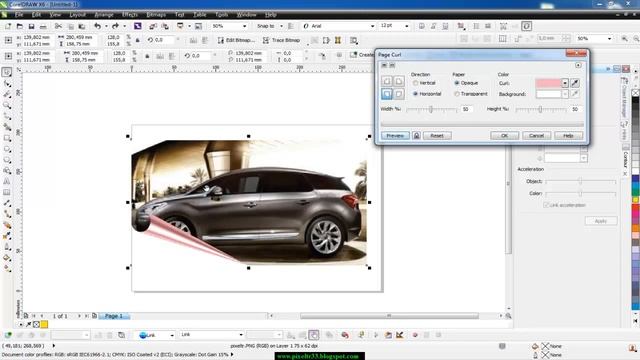Select the Zoom tool in toolbox
This screenshot has width=640, height=360.
pyautogui.click(x=7, y=105)
